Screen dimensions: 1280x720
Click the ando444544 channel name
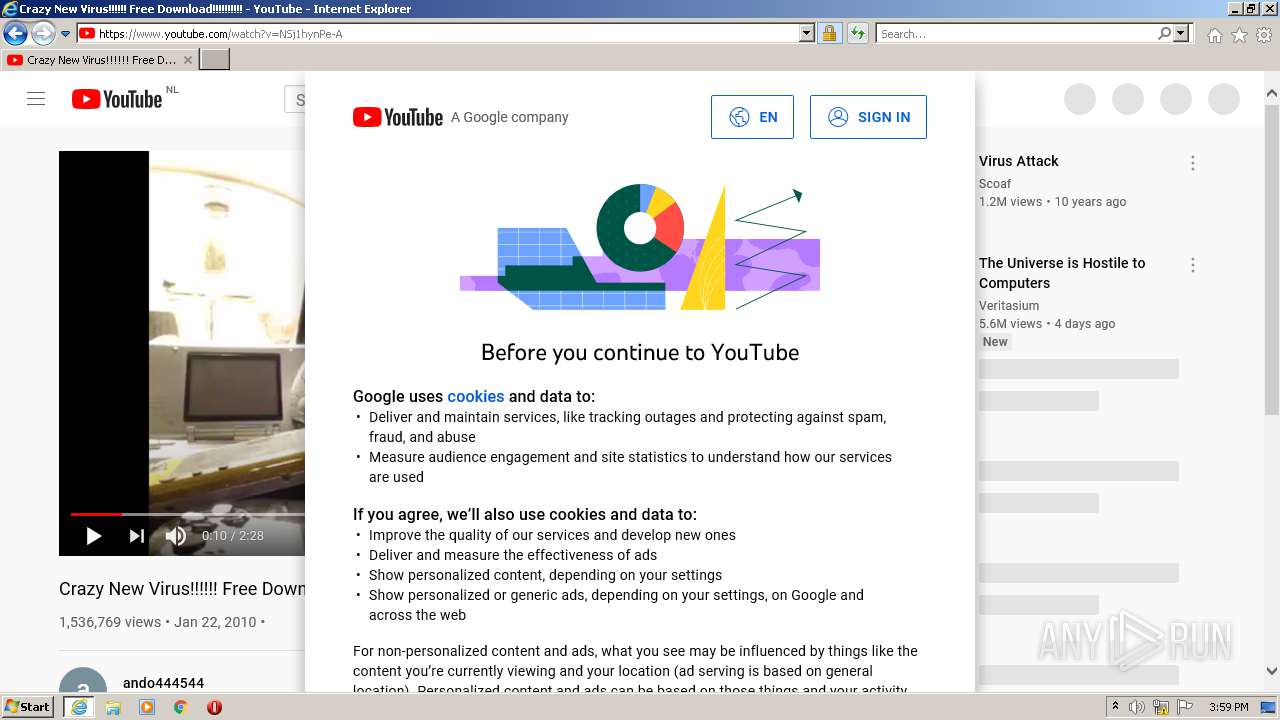coord(163,683)
